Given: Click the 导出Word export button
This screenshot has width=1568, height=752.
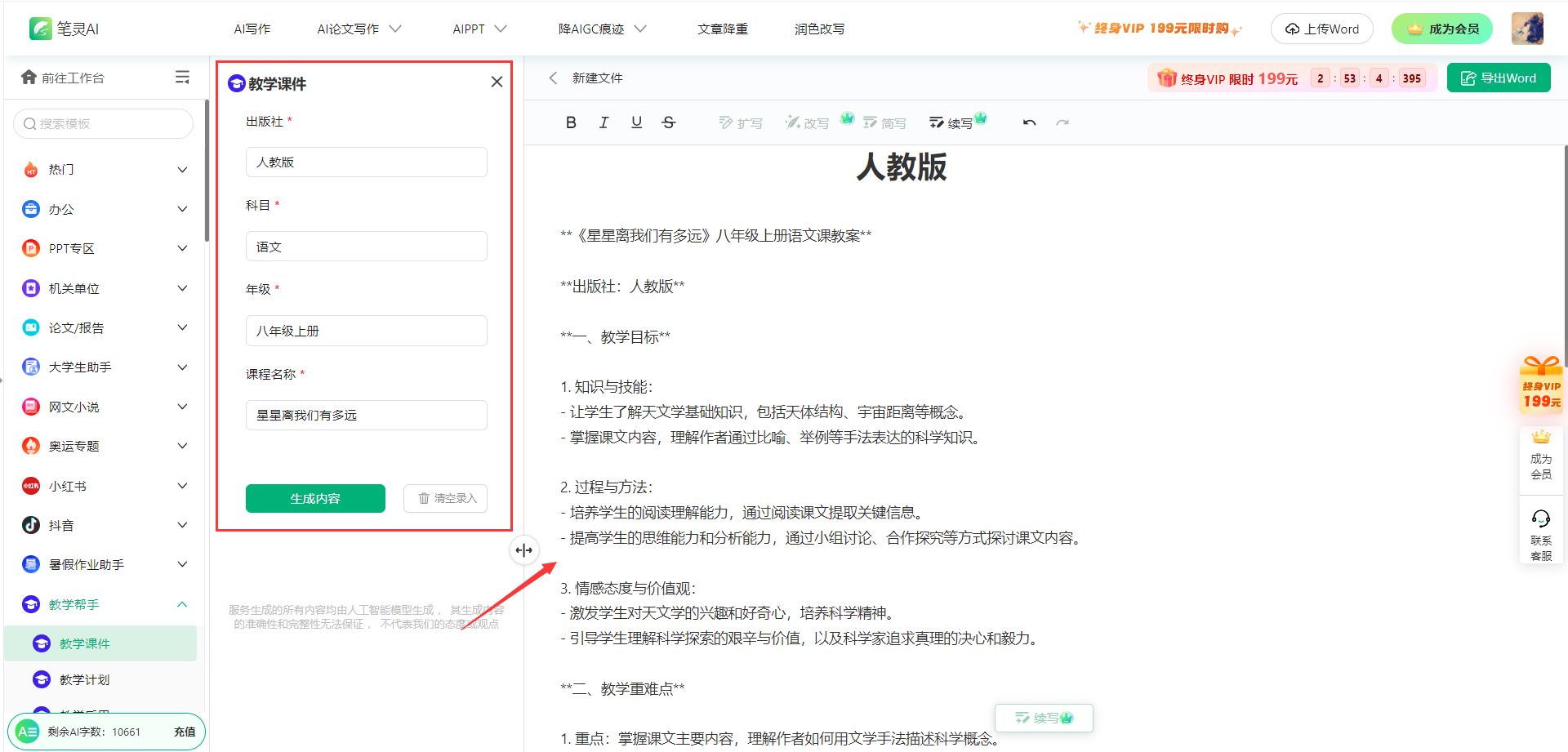Looking at the screenshot, I should click(x=1499, y=78).
